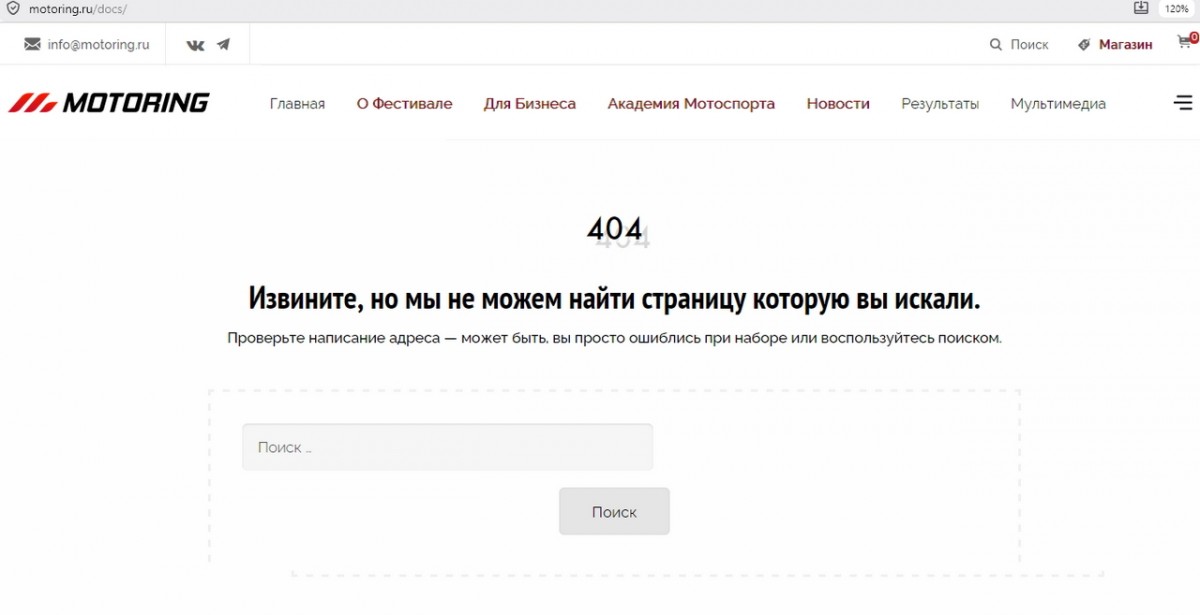The height and width of the screenshot is (615, 1200).
Task: Click the tag icon next to Магазин
Action: [1084, 44]
